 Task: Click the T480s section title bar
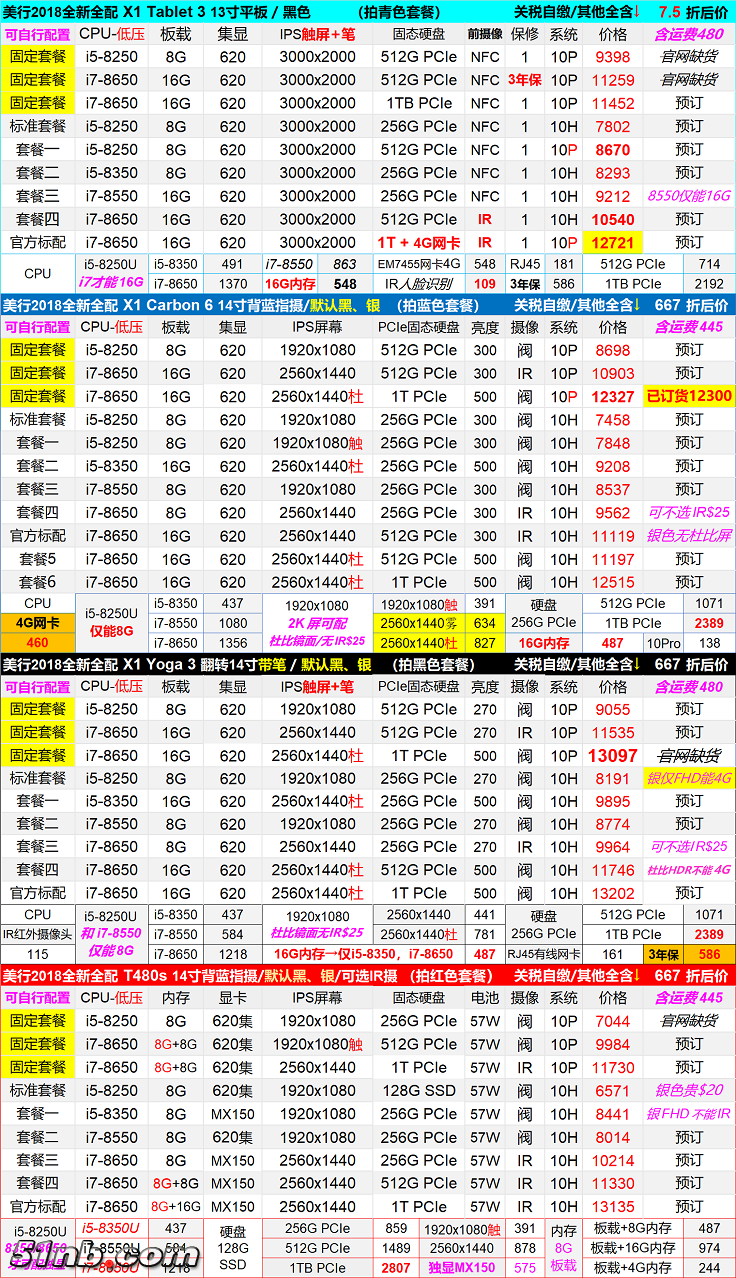click(x=368, y=975)
